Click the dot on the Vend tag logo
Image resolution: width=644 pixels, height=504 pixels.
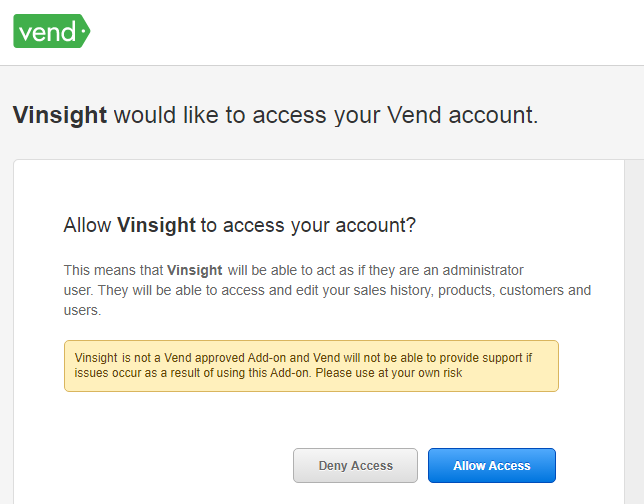point(84,31)
